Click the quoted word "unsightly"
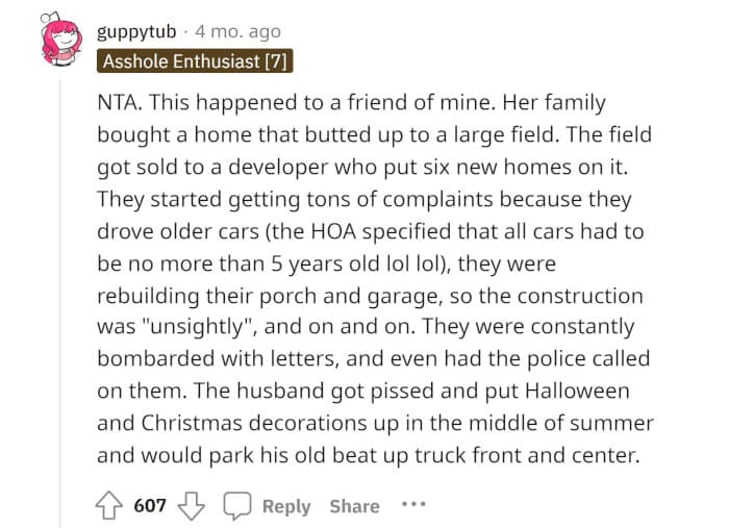 click(x=199, y=327)
